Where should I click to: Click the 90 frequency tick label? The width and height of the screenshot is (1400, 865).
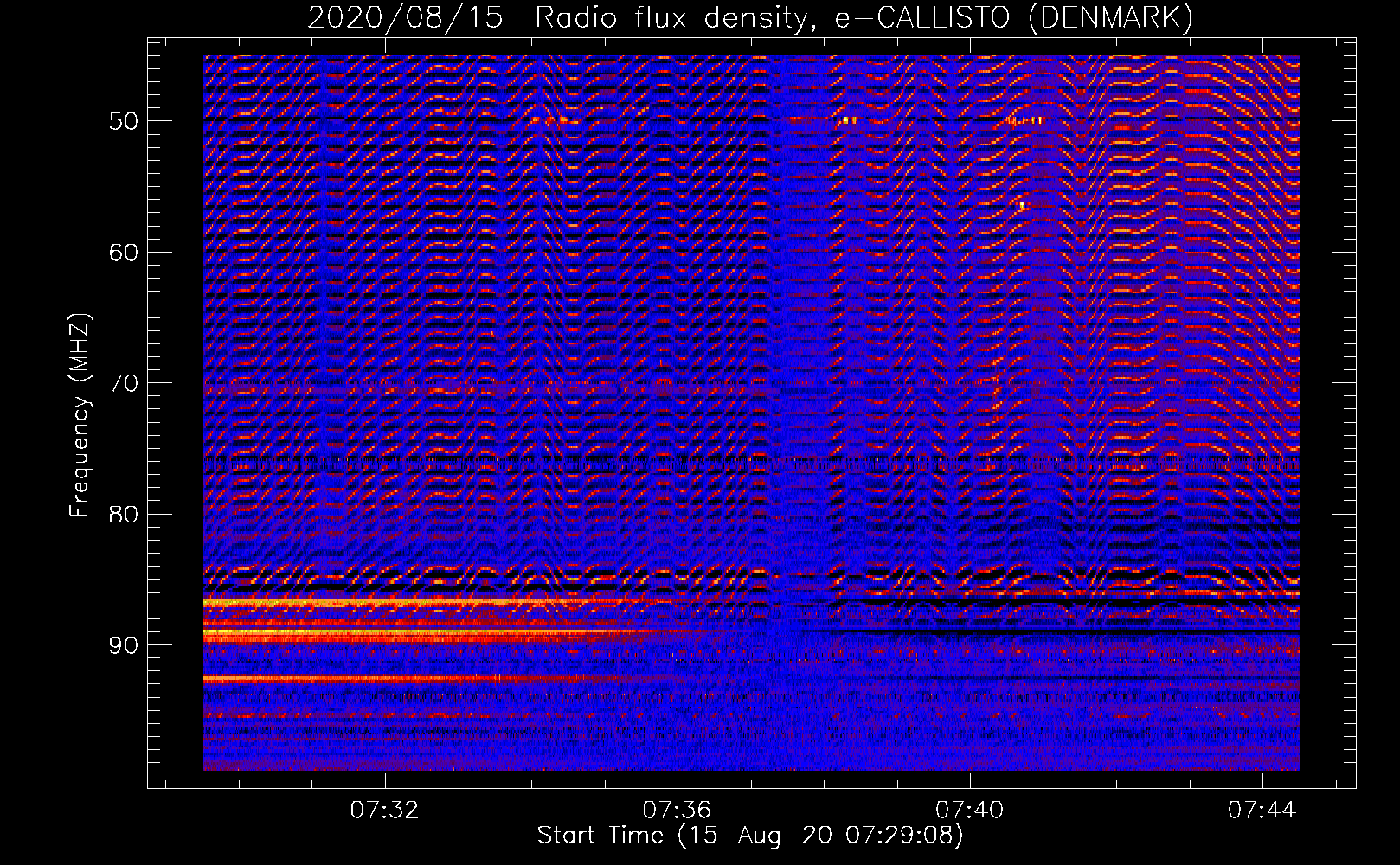(x=124, y=645)
